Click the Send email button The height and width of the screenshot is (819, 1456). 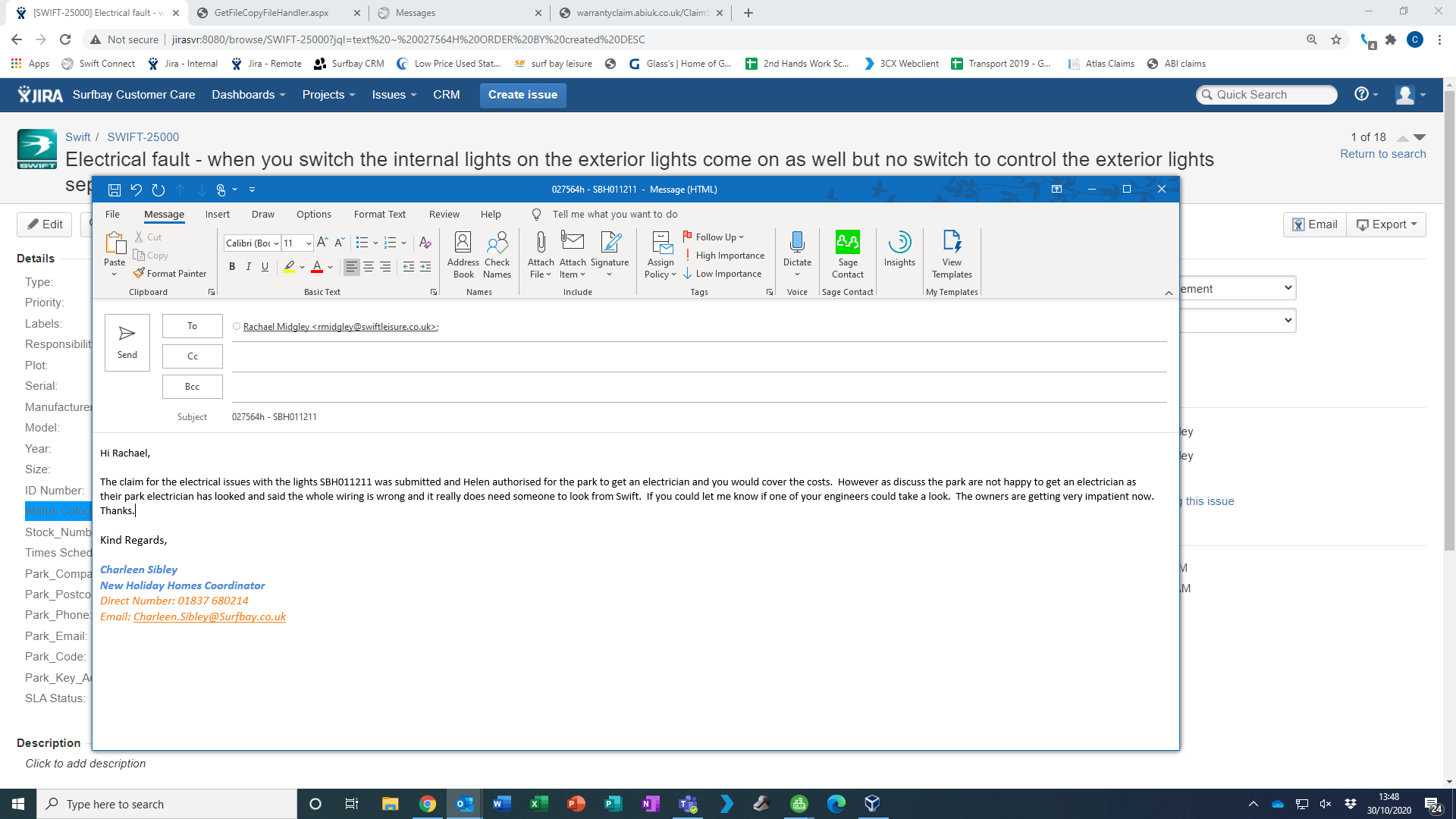pyautogui.click(x=127, y=342)
